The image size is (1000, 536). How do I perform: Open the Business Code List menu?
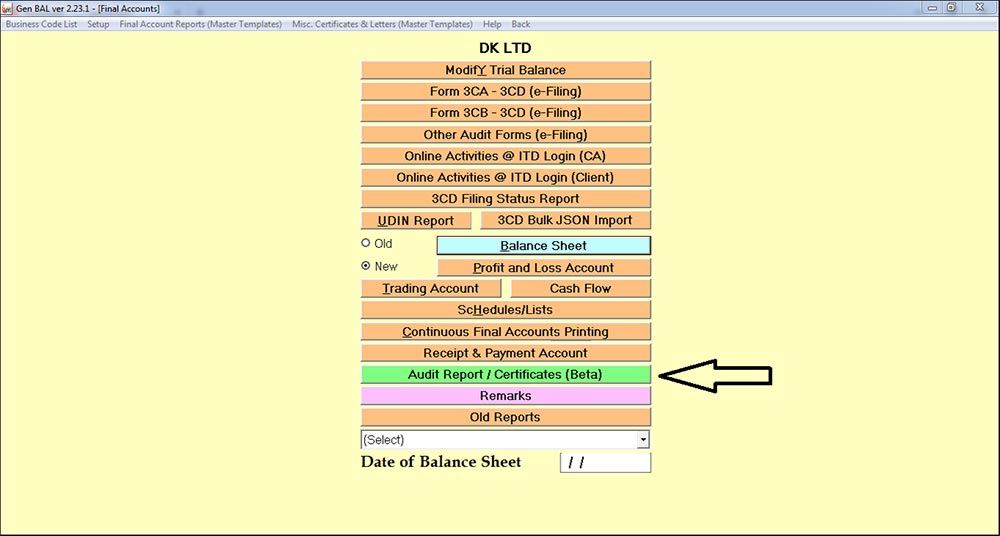click(41, 24)
